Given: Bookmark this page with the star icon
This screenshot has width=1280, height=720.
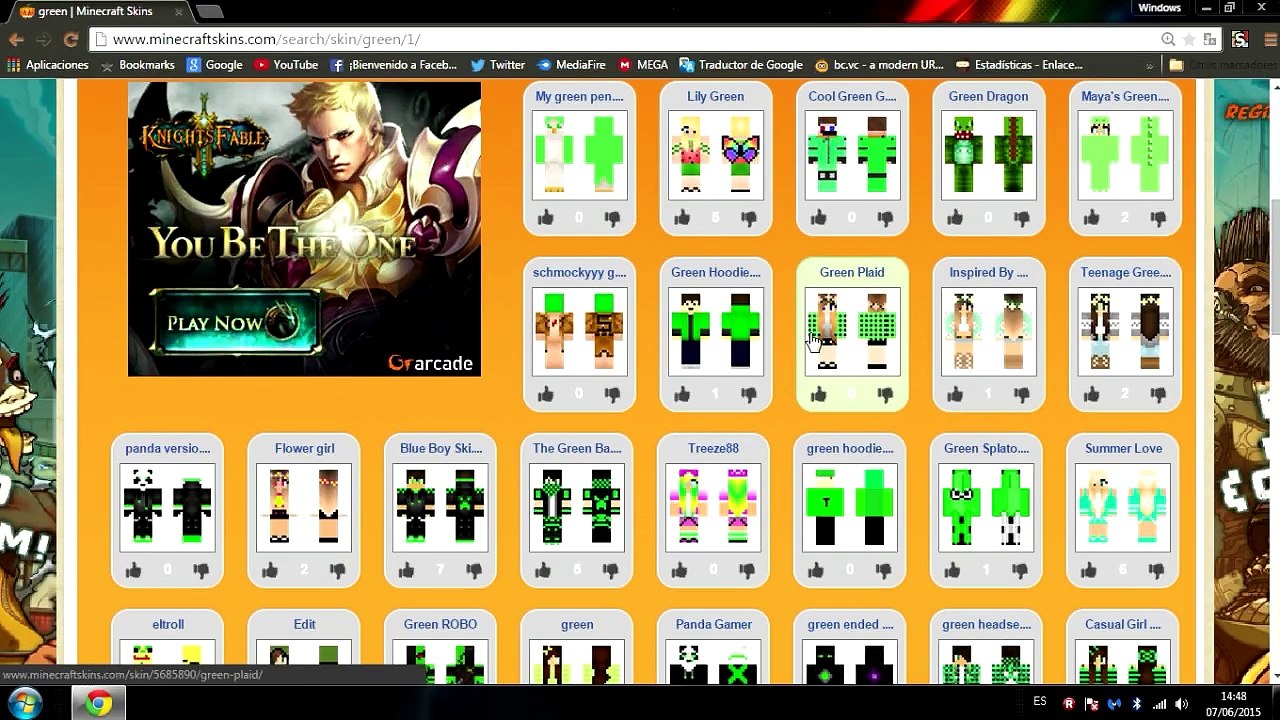Looking at the screenshot, I should [1189, 39].
